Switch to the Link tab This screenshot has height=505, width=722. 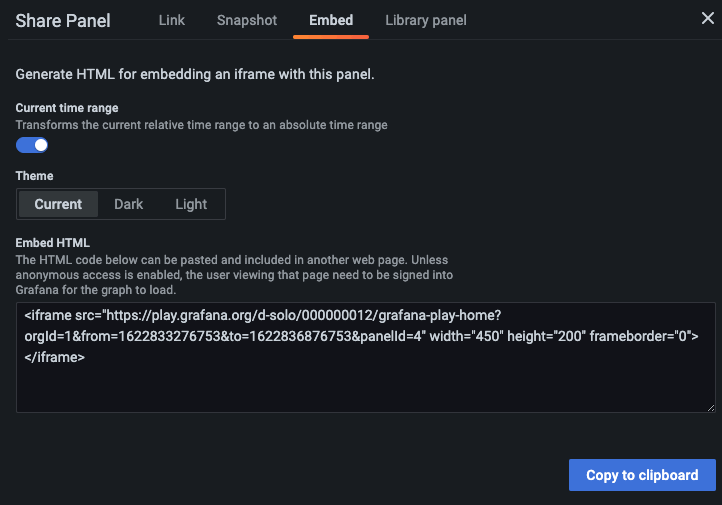point(172,20)
